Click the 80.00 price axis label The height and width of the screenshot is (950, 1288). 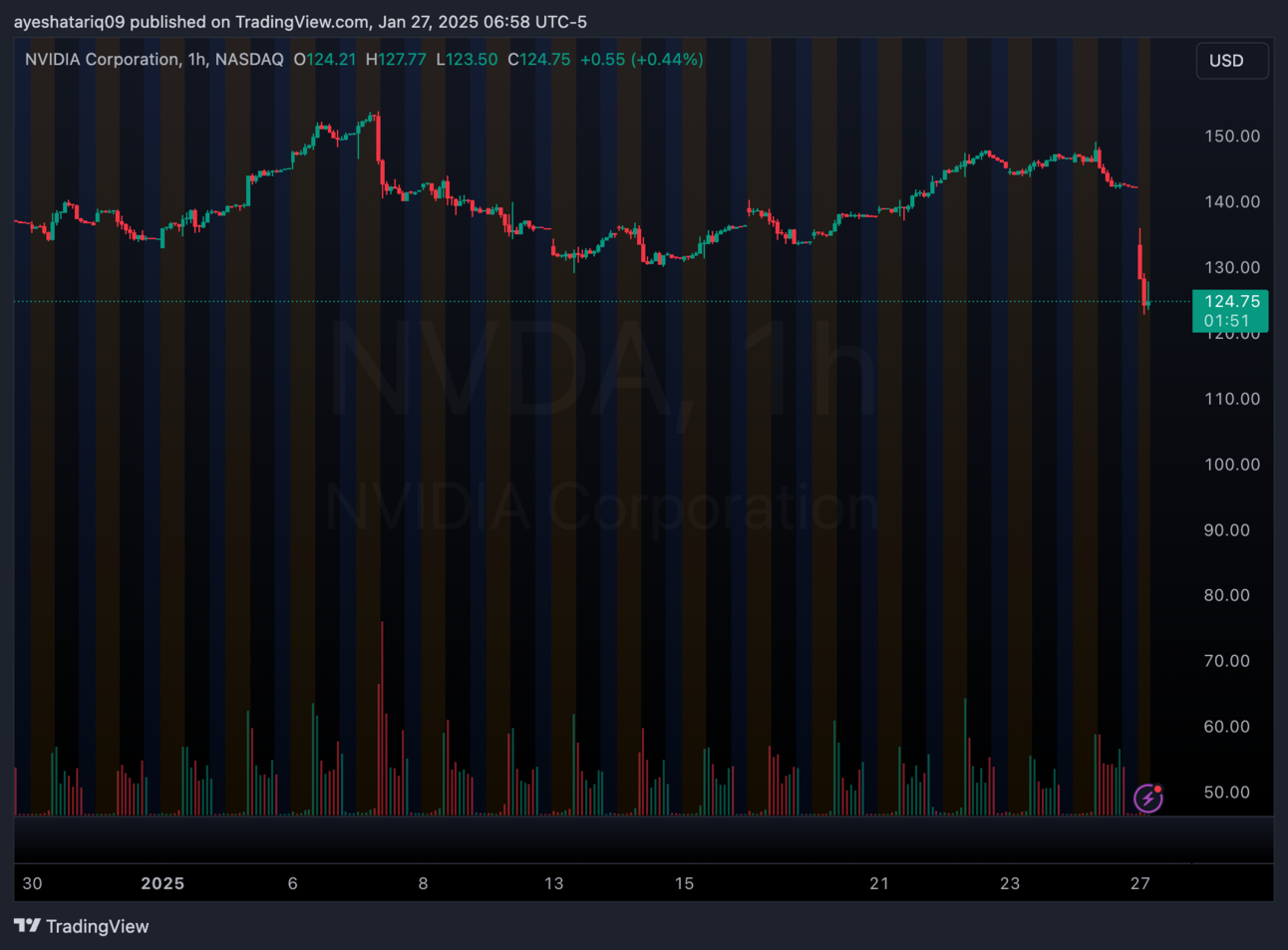1227,595
